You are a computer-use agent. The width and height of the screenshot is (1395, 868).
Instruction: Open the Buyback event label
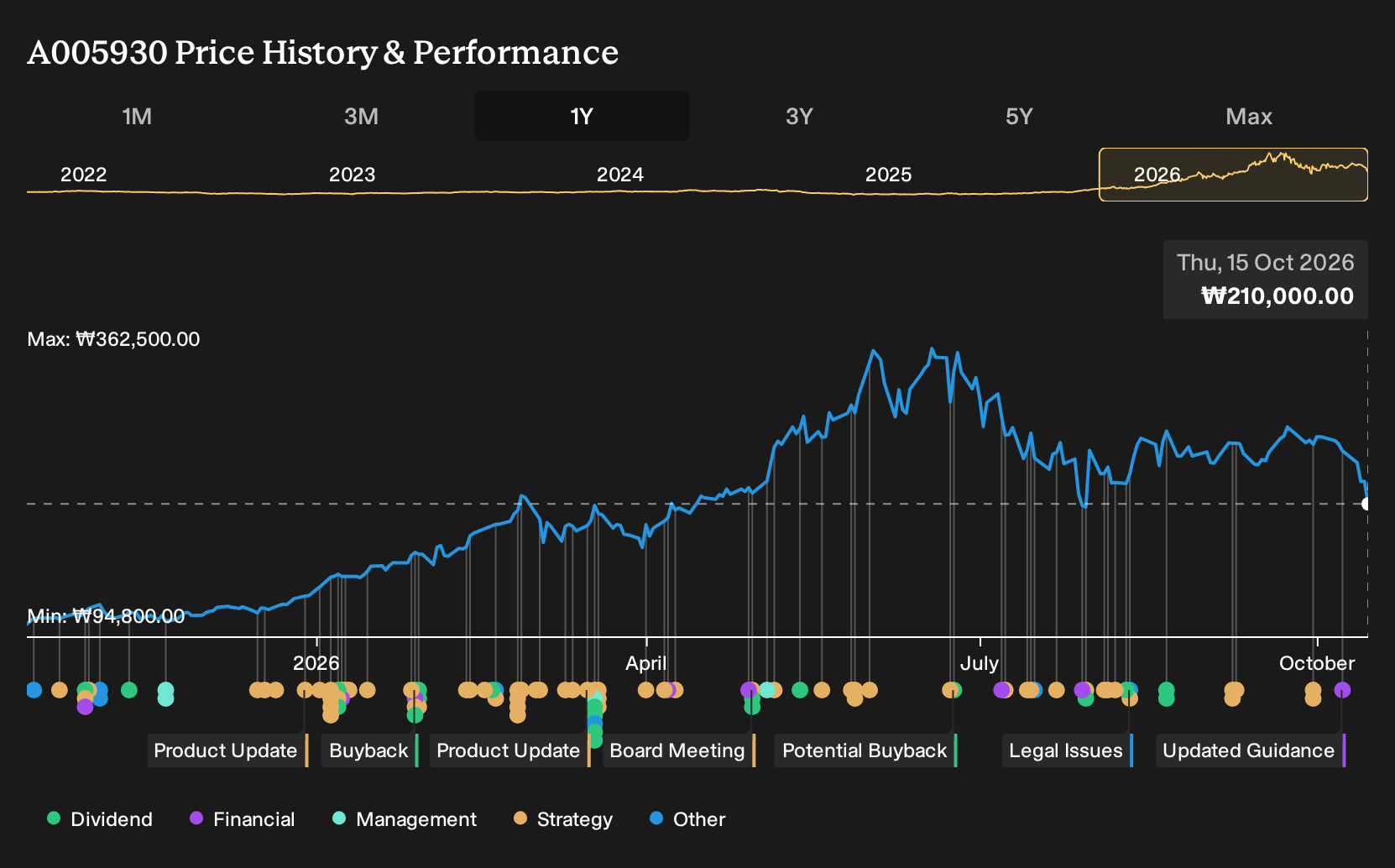[x=370, y=750]
